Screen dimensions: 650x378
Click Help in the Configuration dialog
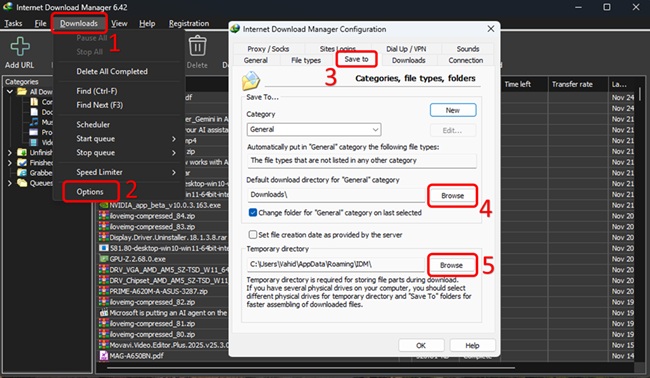click(472, 345)
